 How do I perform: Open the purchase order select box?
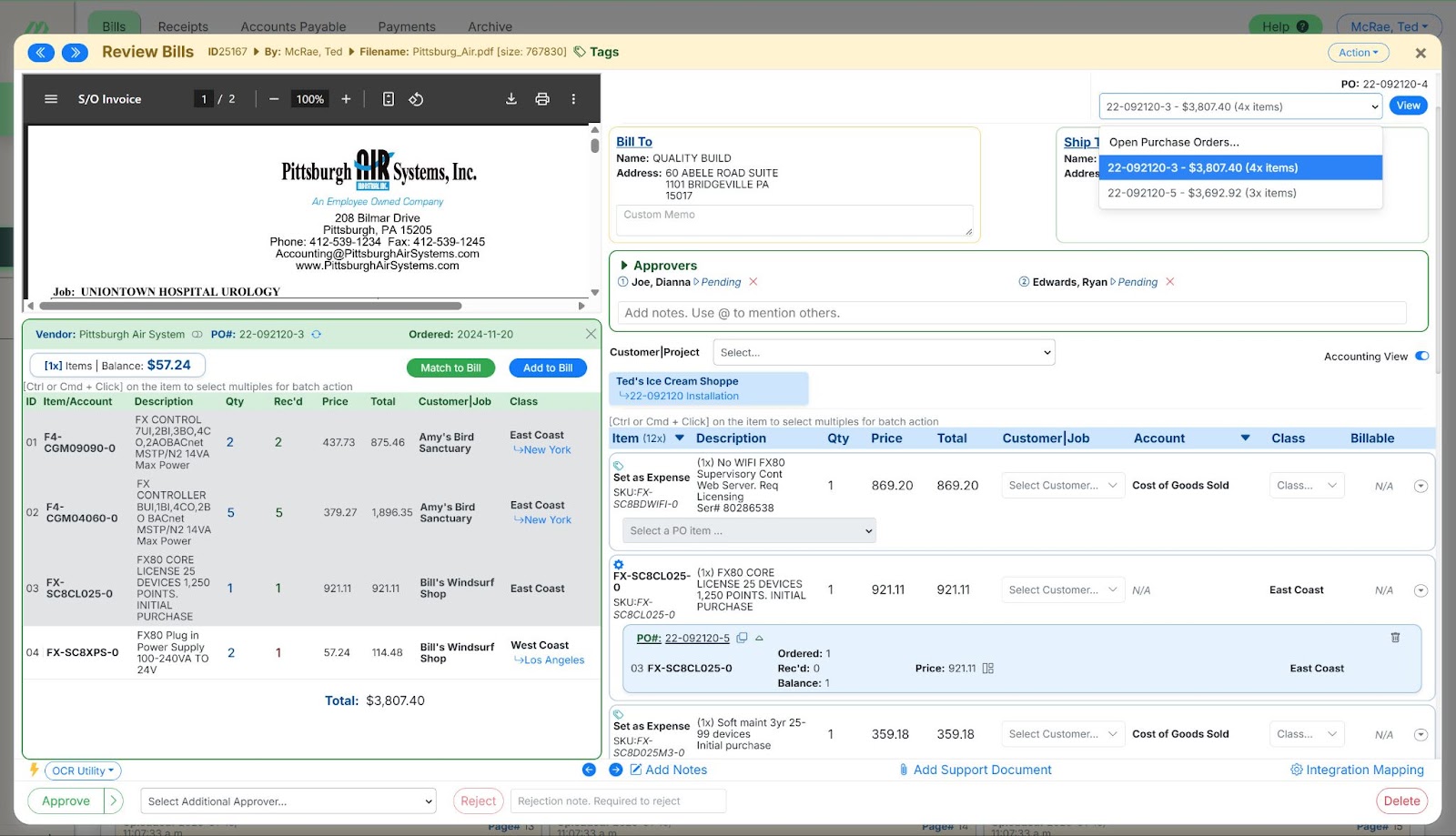coord(1241,106)
